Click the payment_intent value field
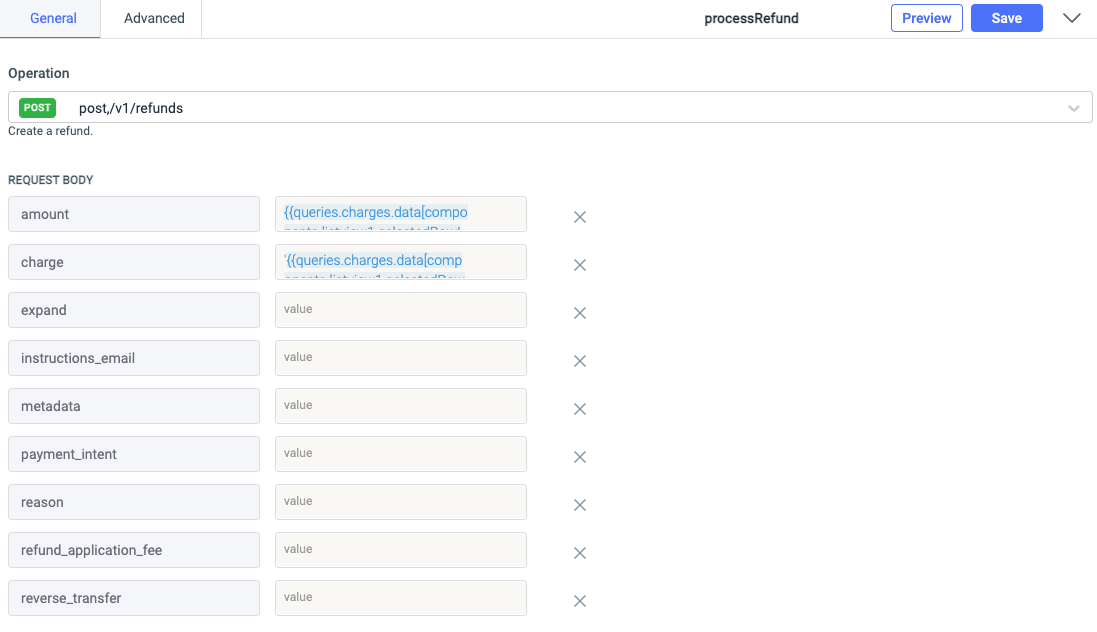This screenshot has width=1097, height=632. (x=400, y=454)
